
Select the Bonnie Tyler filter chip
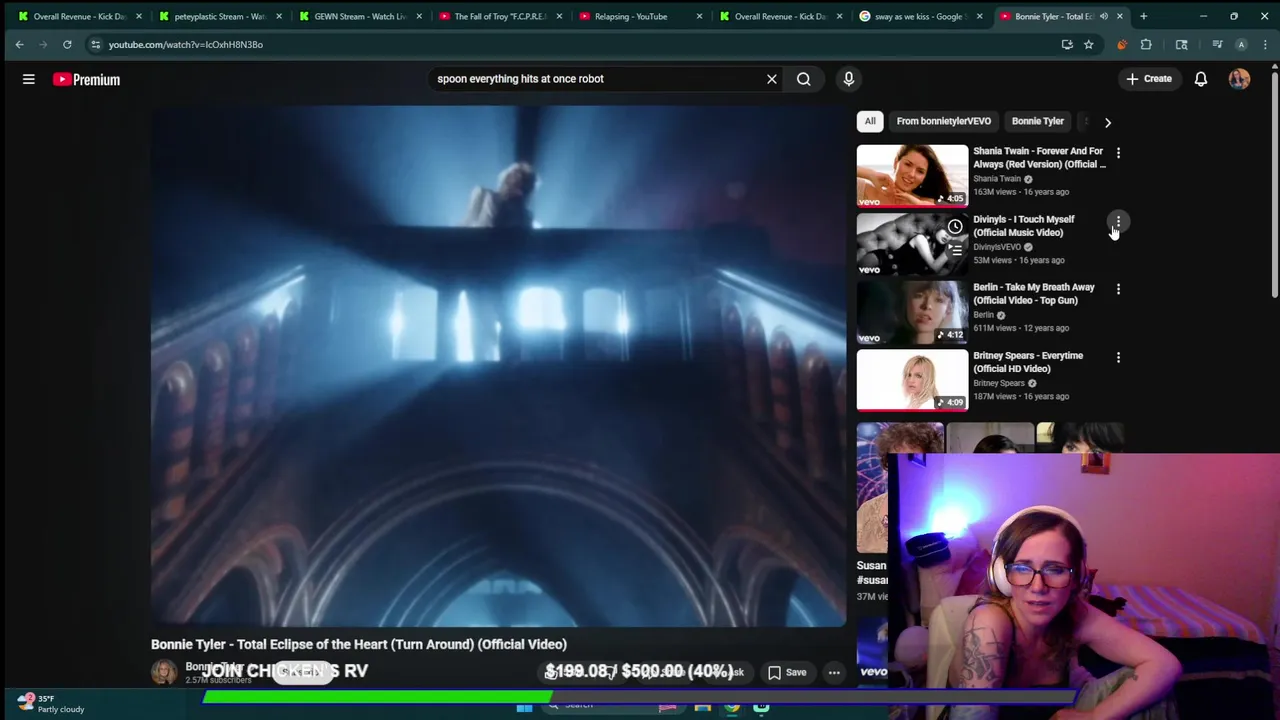point(1038,121)
